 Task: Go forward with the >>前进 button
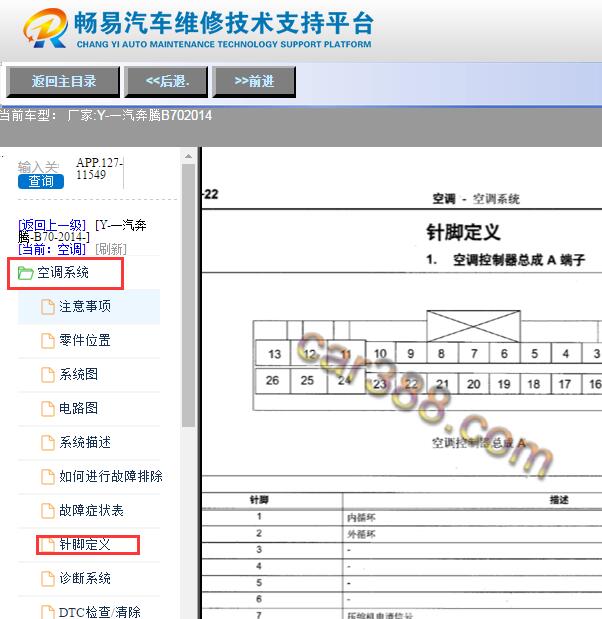[254, 82]
